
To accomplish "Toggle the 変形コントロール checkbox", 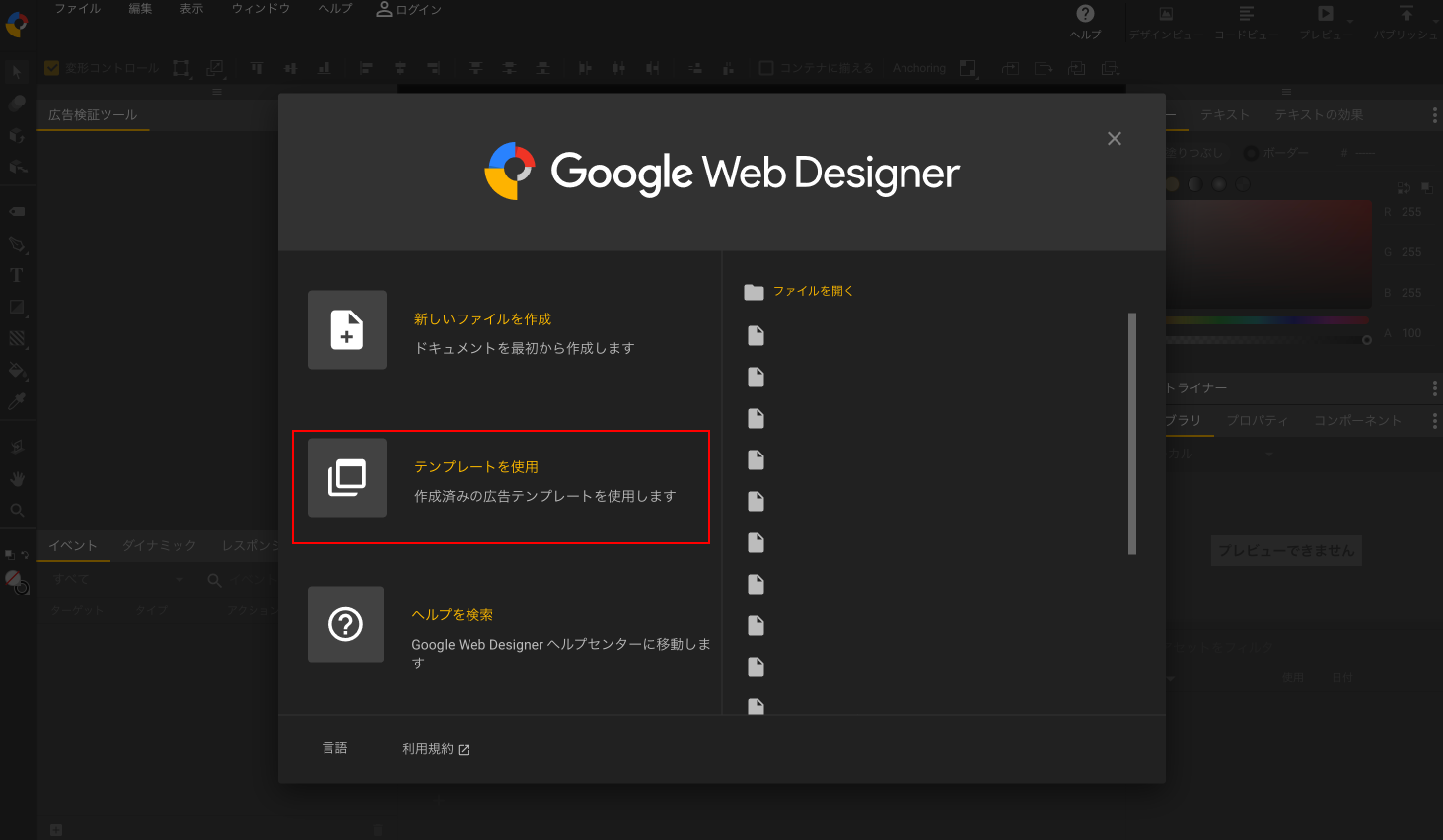I will 52,68.
